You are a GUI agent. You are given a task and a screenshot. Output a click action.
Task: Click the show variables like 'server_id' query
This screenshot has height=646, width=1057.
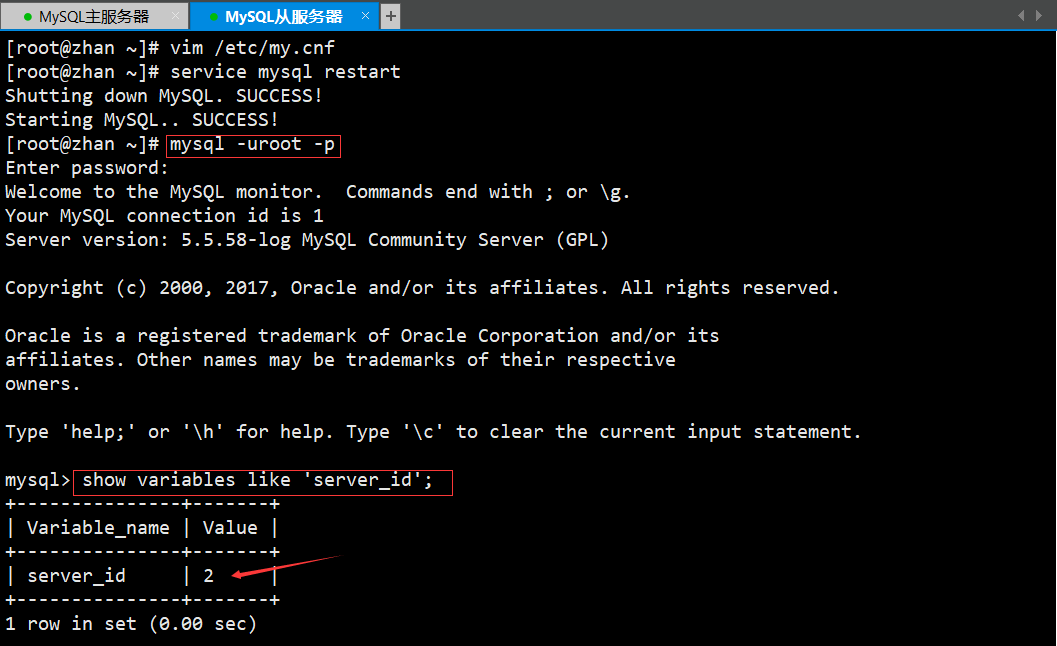point(258,481)
